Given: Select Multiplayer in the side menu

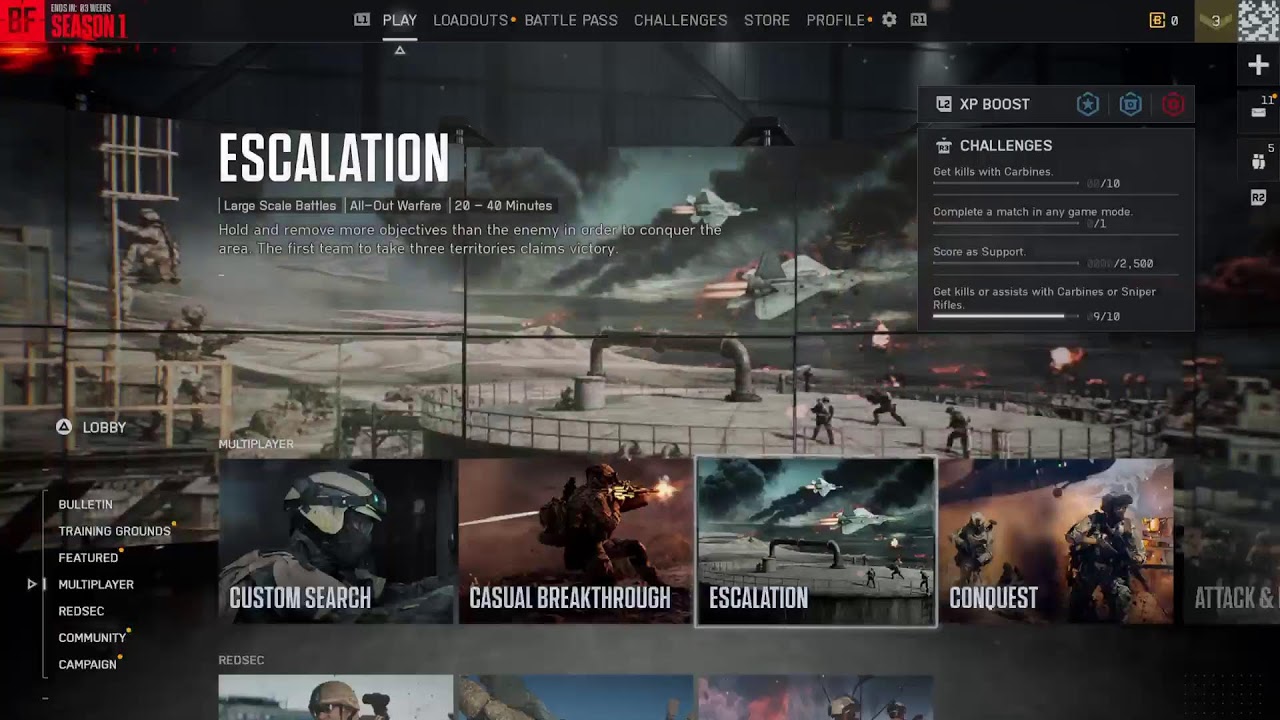Looking at the screenshot, I should [x=96, y=584].
